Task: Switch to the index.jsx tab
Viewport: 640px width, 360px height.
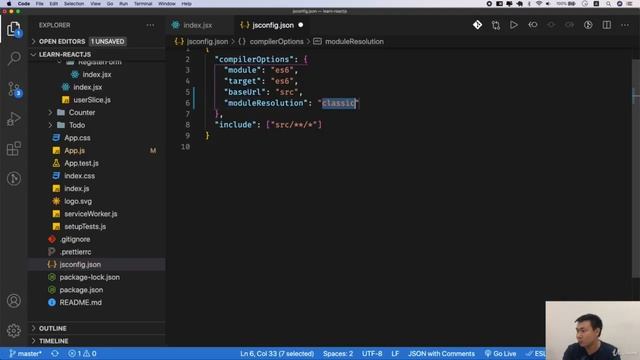Action: point(198,25)
